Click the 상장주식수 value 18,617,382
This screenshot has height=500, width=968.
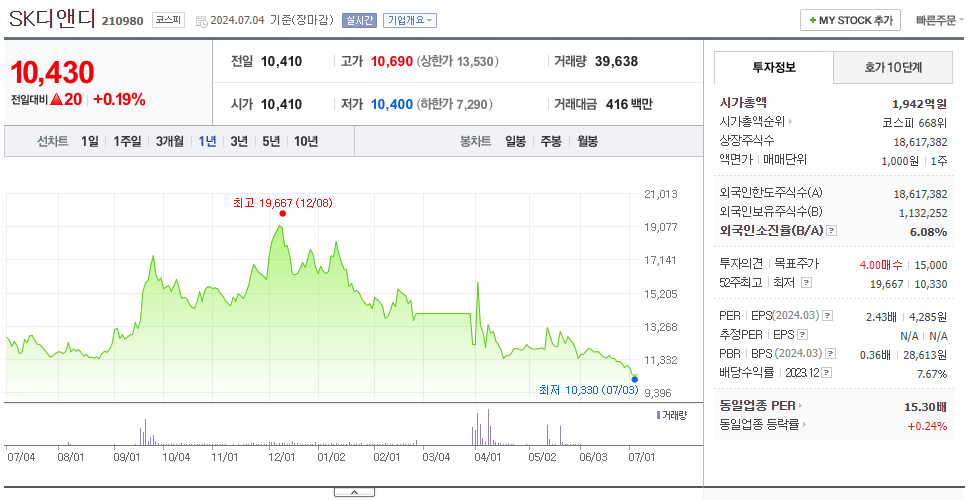pyautogui.click(x=920, y=142)
